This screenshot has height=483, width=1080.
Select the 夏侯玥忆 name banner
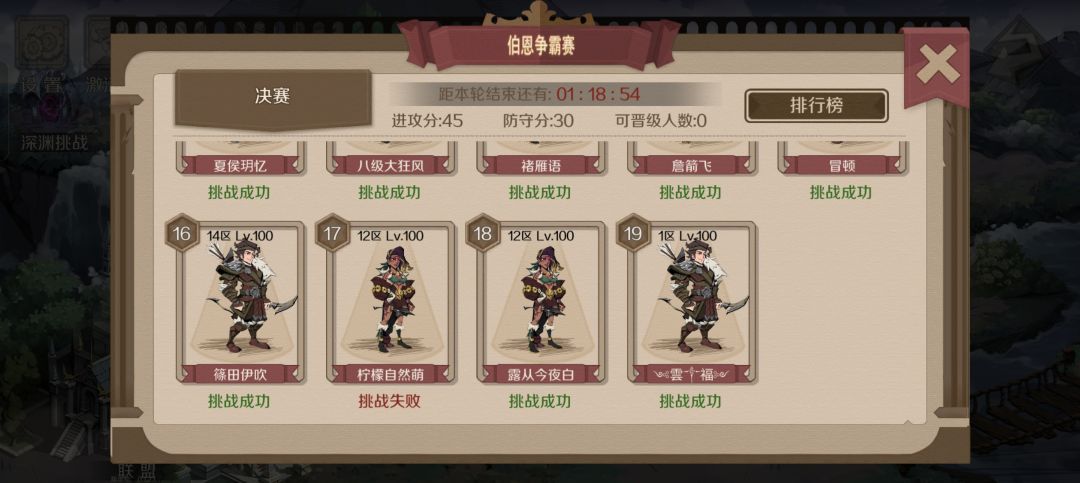pos(240,165)
